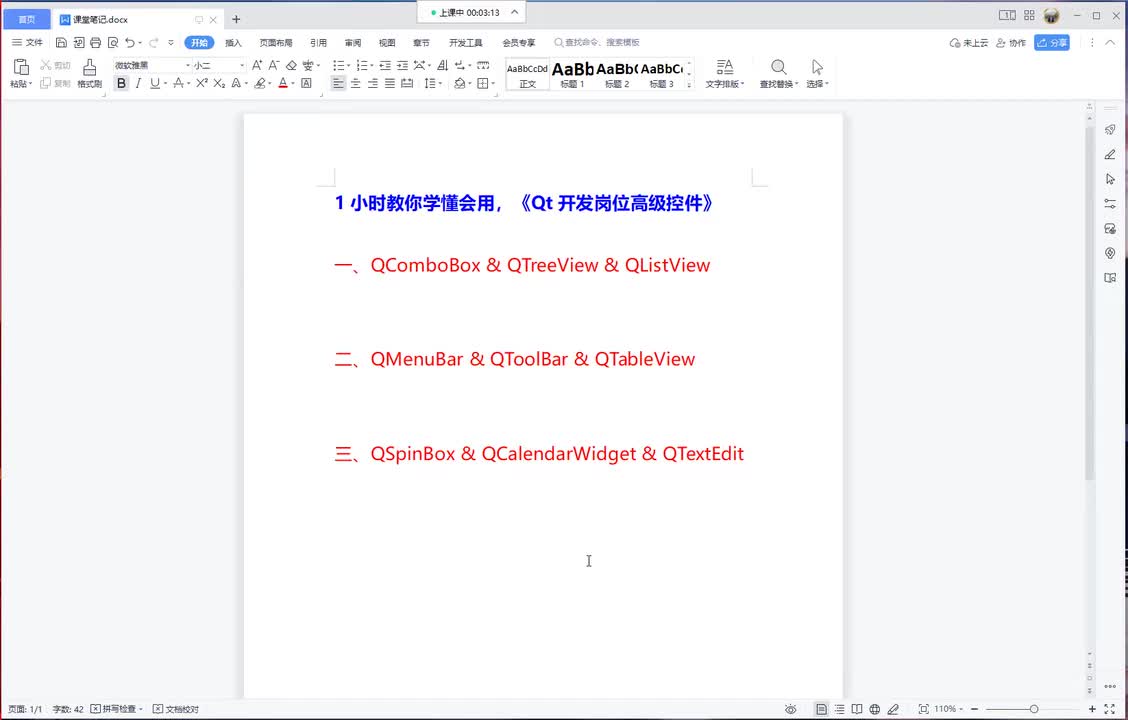Decrease paragraph indent
The image size is (1128, 720).
[385, 65]
